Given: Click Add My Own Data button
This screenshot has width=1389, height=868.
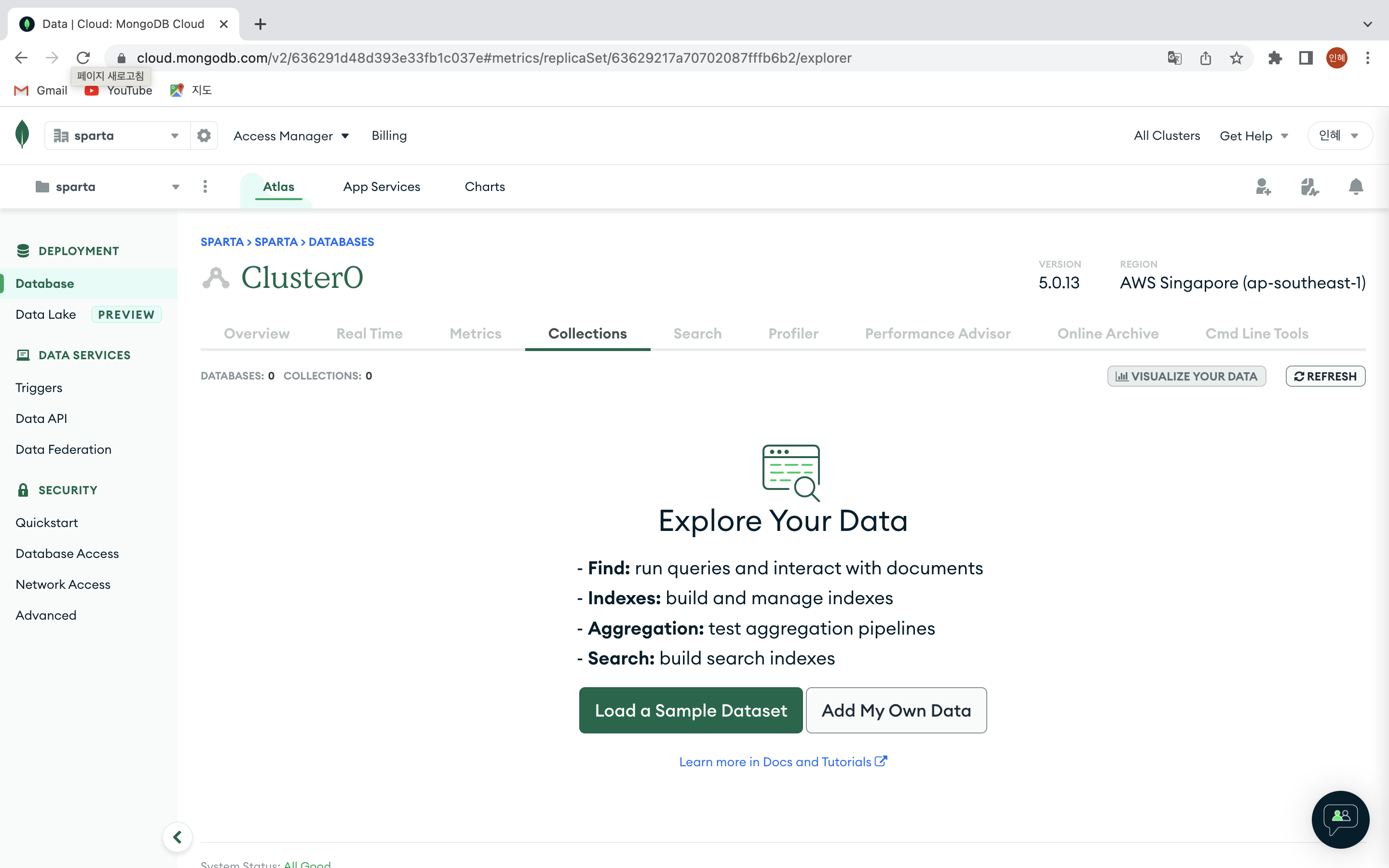Looking at the screenshot, I should tap(897, 710).
